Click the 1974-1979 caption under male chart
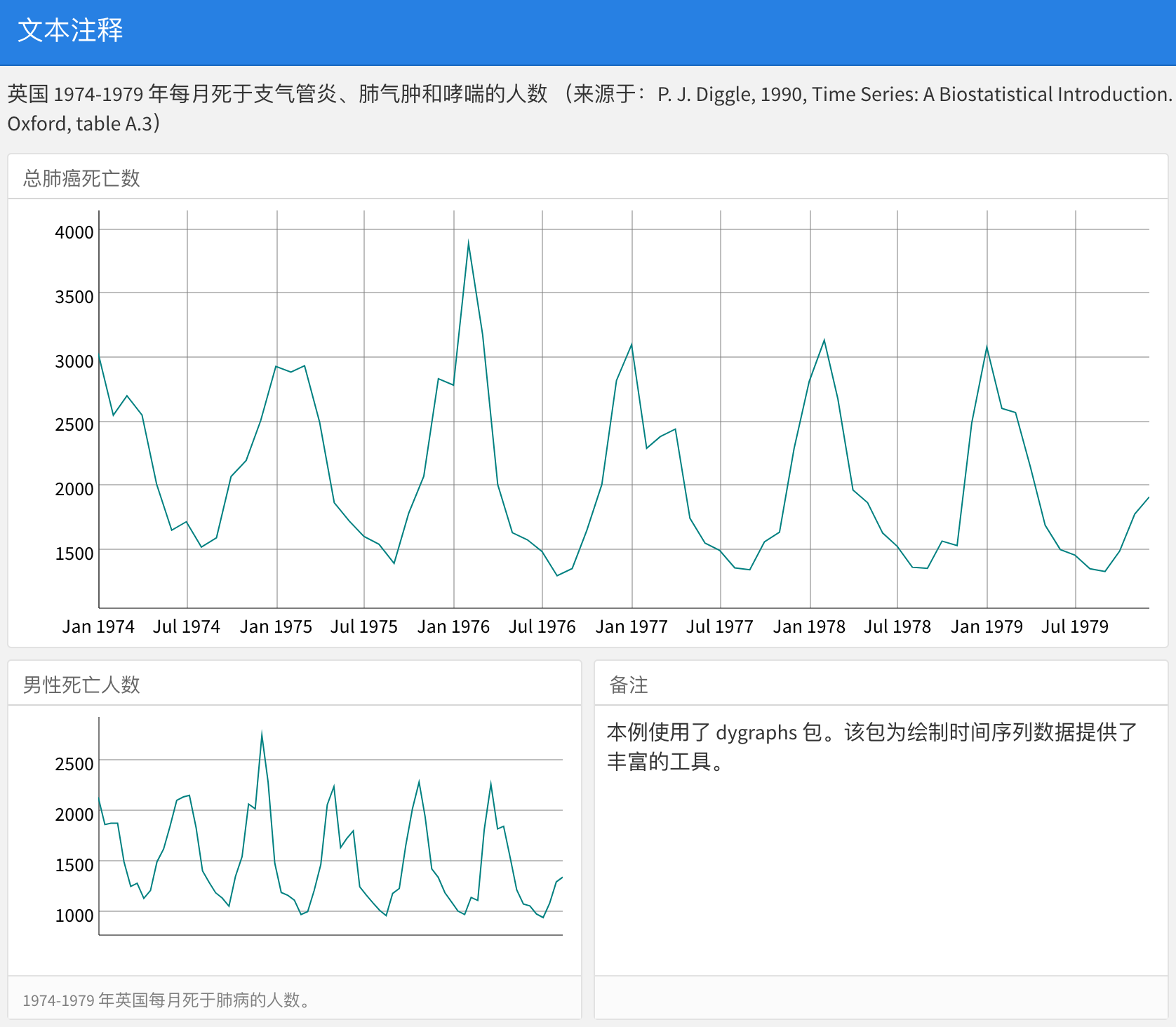 (x=166, y=1000)
